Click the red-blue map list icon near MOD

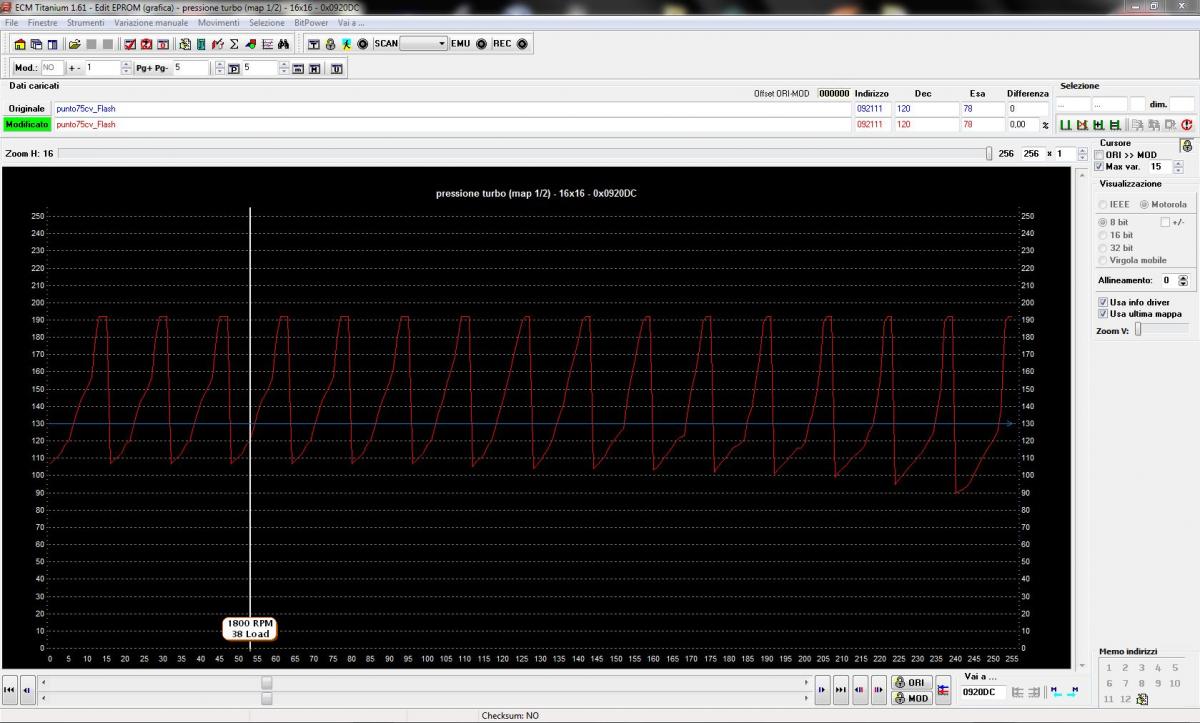point(943,690)
